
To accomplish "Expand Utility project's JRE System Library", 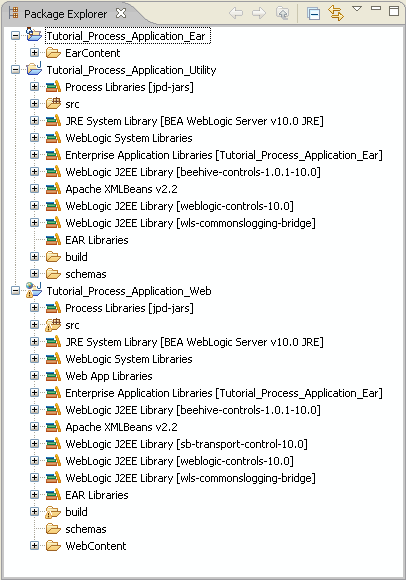I will (34, 121).
